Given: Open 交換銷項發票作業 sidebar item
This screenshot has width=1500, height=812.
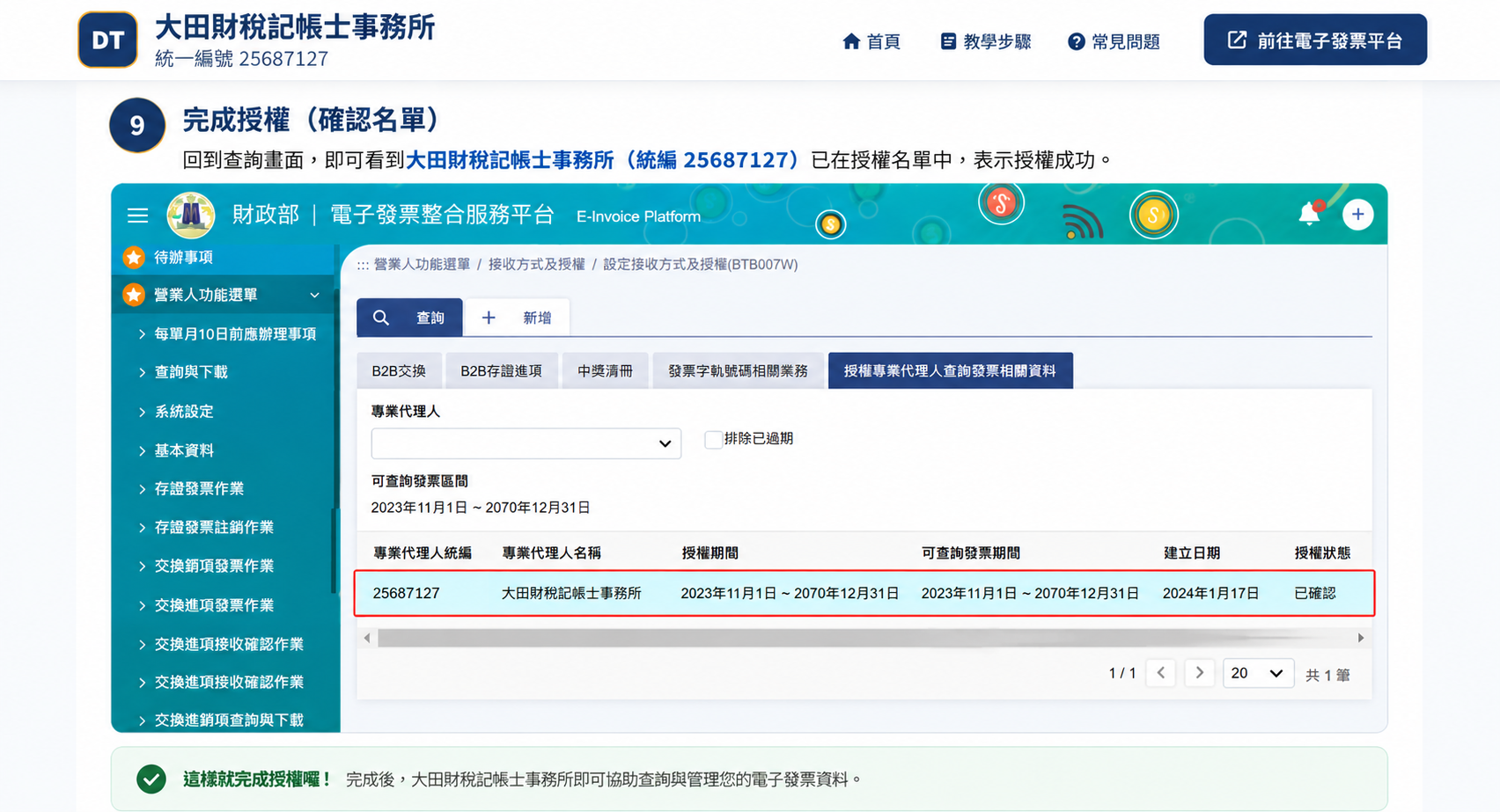Looking at the screenshot, I should [x=206, y=566].
